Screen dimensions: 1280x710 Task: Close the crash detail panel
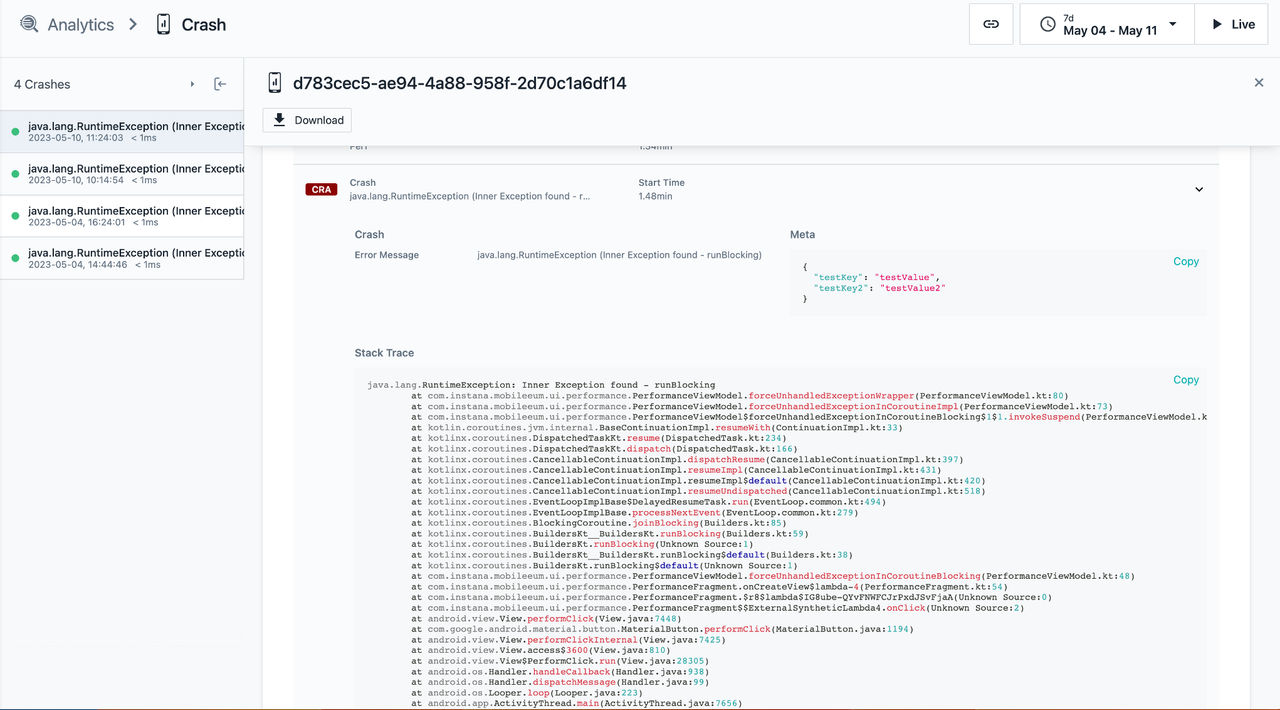pyautogui.click(x=1259, y=83)
